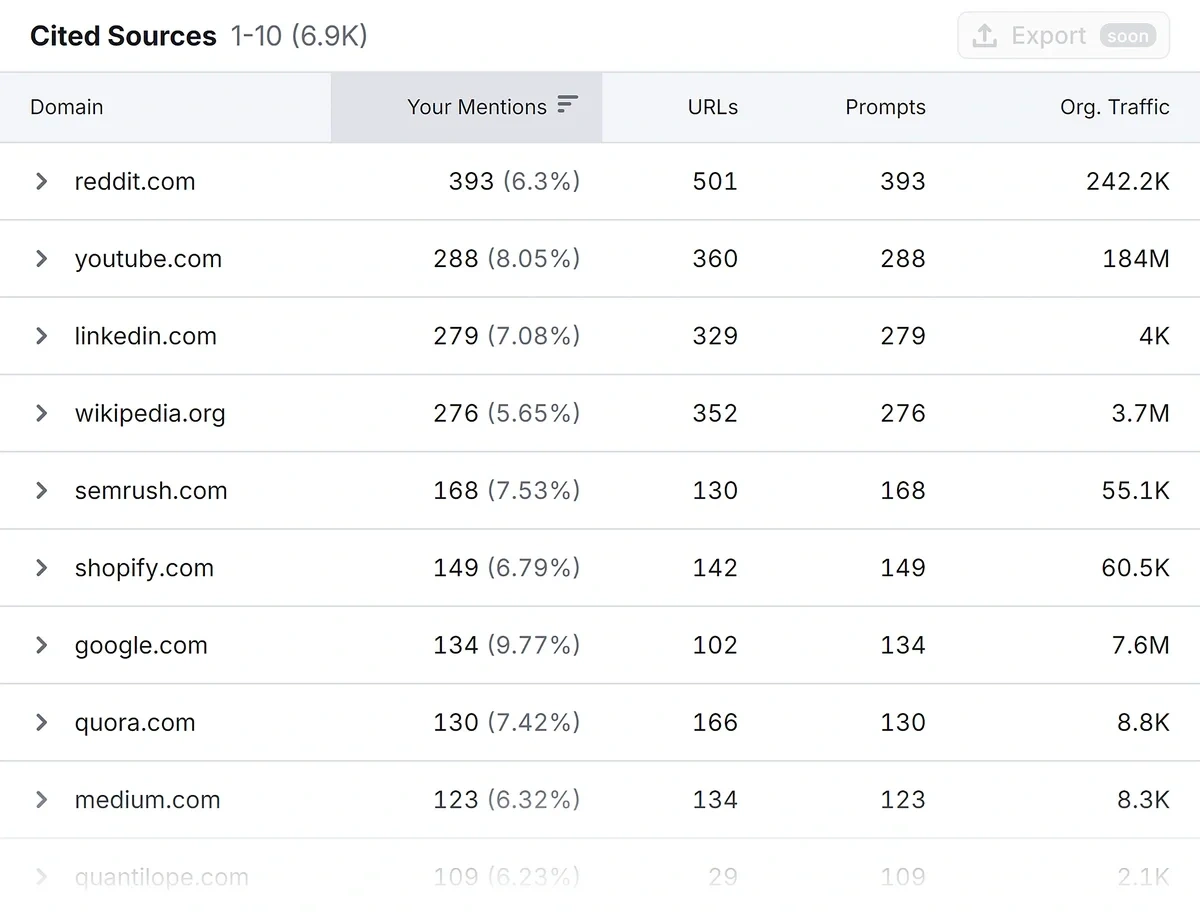Sort the table by Your Mentions
This screenshot has height=912, width=1200.
click(478, 107)
